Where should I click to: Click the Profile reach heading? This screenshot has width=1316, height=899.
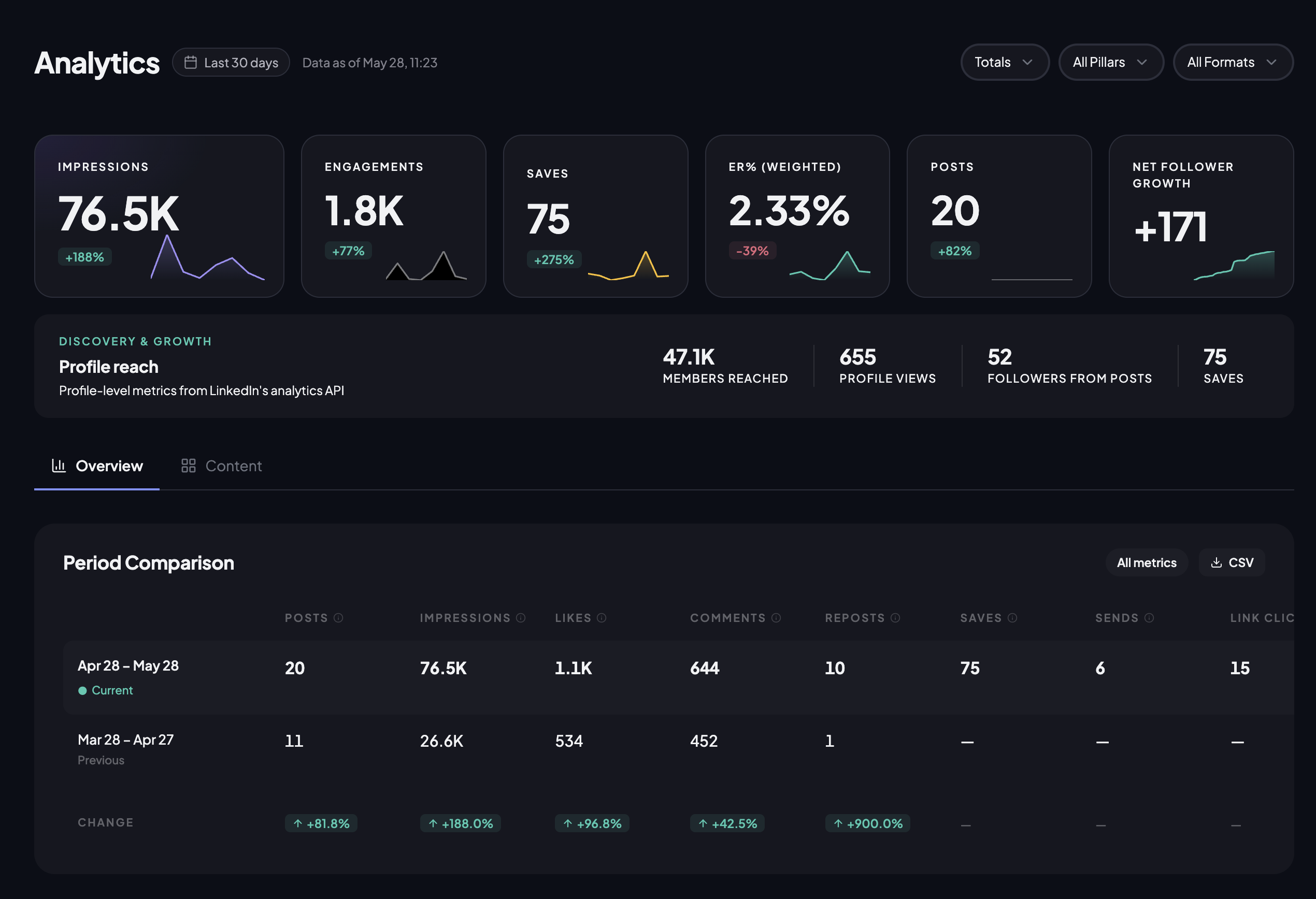coord(109,366)
